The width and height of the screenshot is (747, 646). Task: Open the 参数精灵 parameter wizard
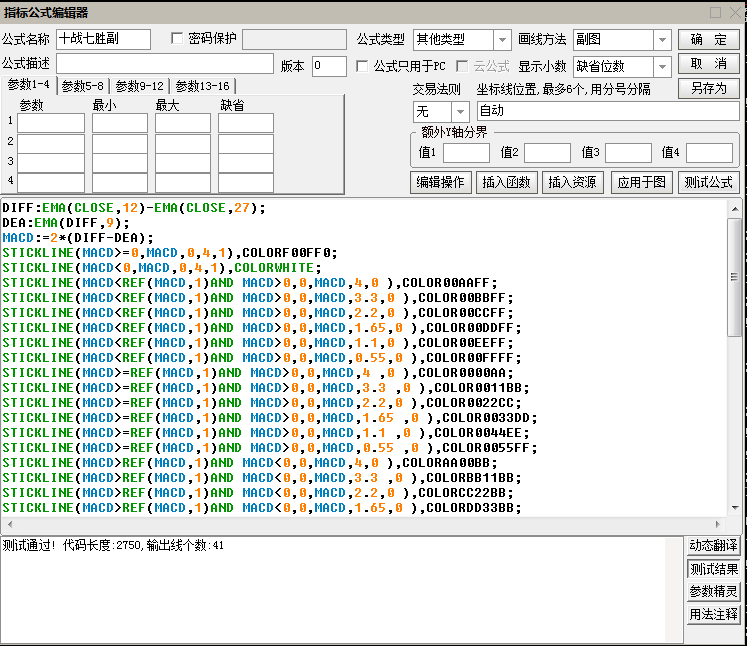coord(713,592)
